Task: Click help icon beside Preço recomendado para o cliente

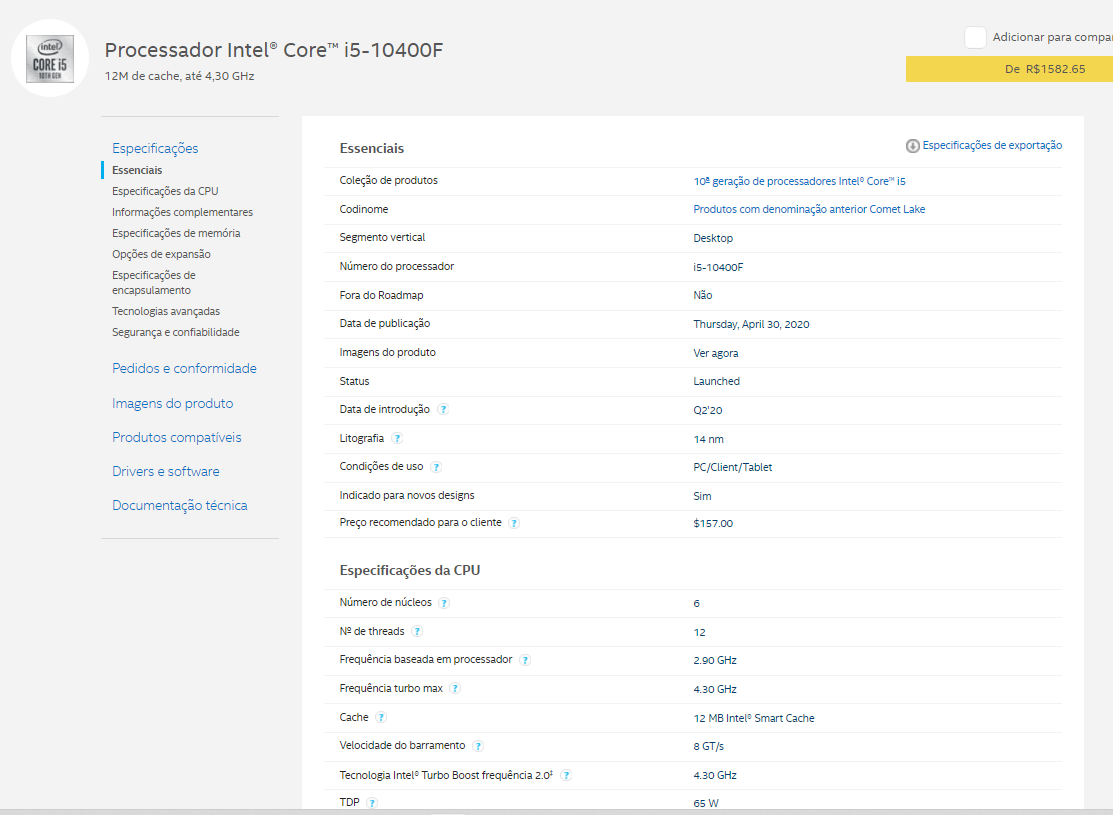Action: (x=515, y=523)
